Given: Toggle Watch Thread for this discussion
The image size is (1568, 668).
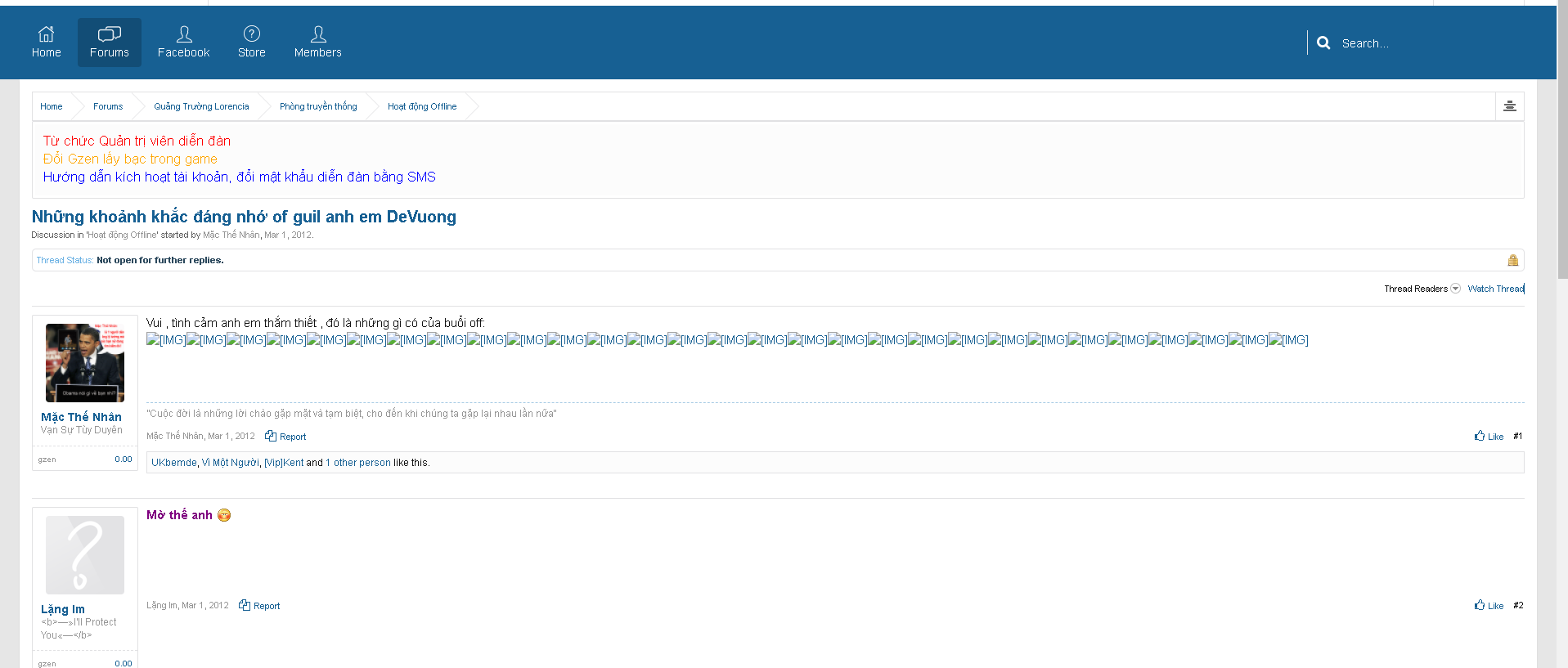Looking at the screenshot, I should pyautogui.click(x=1495, y=289).
